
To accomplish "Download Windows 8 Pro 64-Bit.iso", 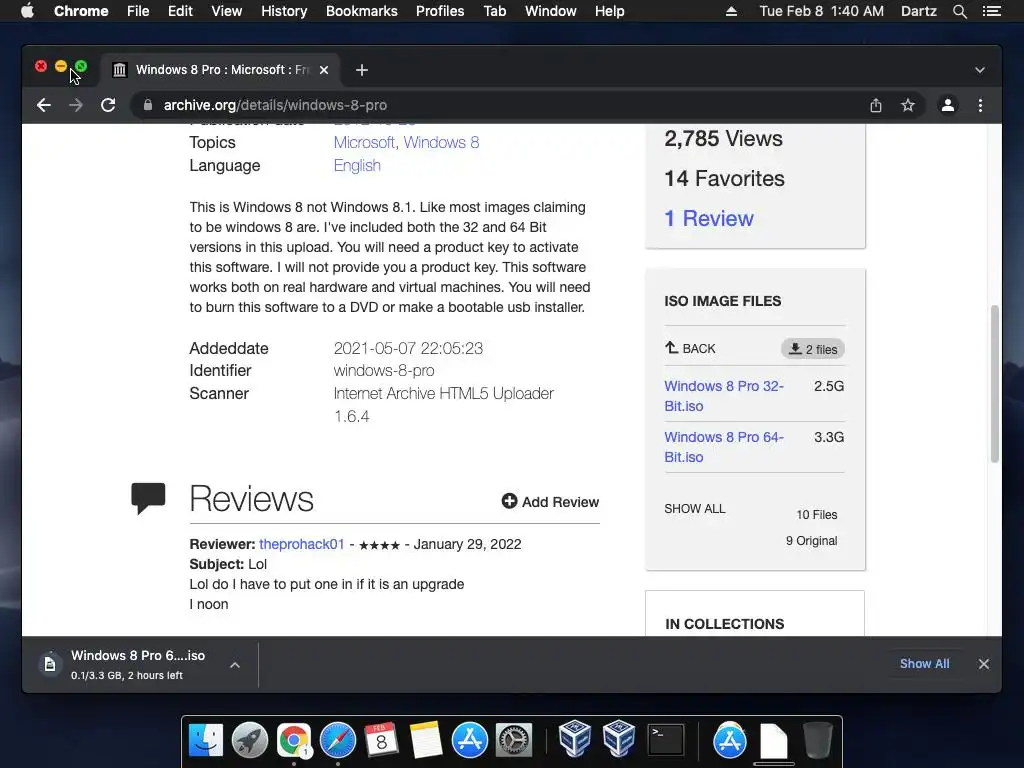I will coord(724,447).
